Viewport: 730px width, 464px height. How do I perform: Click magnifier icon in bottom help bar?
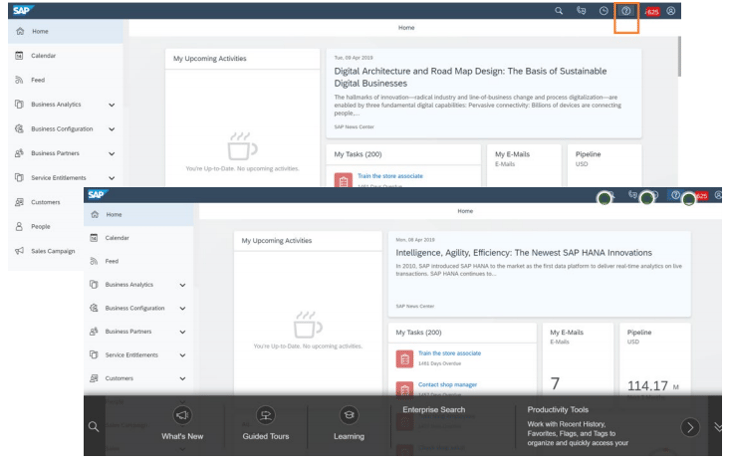point(93,426)
